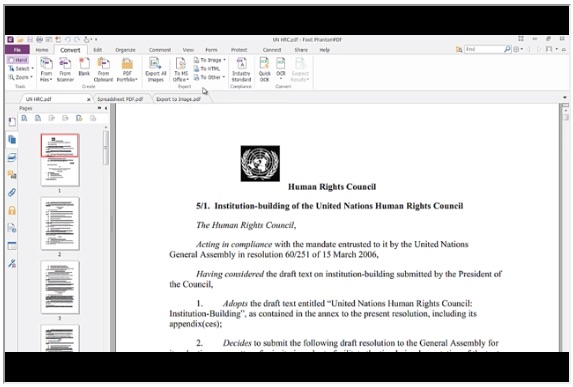The height and width of the screenshot is (387, 573).
Task: Open the Select tool dropdown
Action: coord(21,69)
